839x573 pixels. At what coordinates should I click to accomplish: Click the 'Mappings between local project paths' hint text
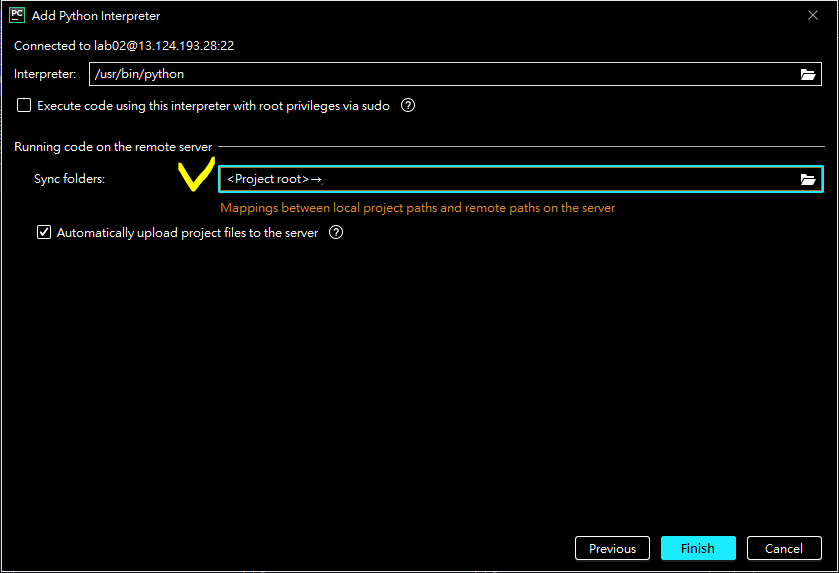(417, 208)
